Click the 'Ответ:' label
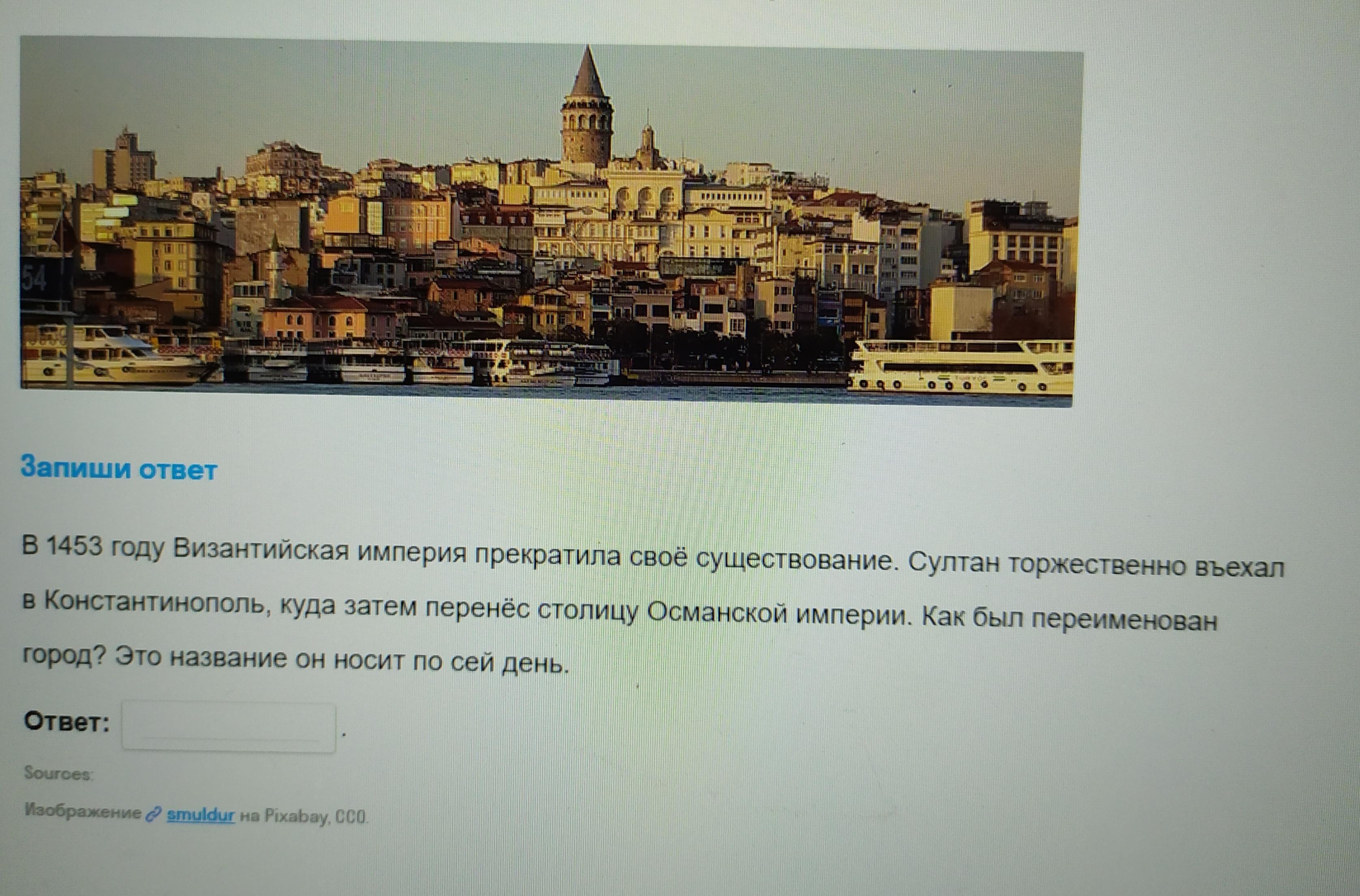The image size is (1360, 896). (66, 721)
